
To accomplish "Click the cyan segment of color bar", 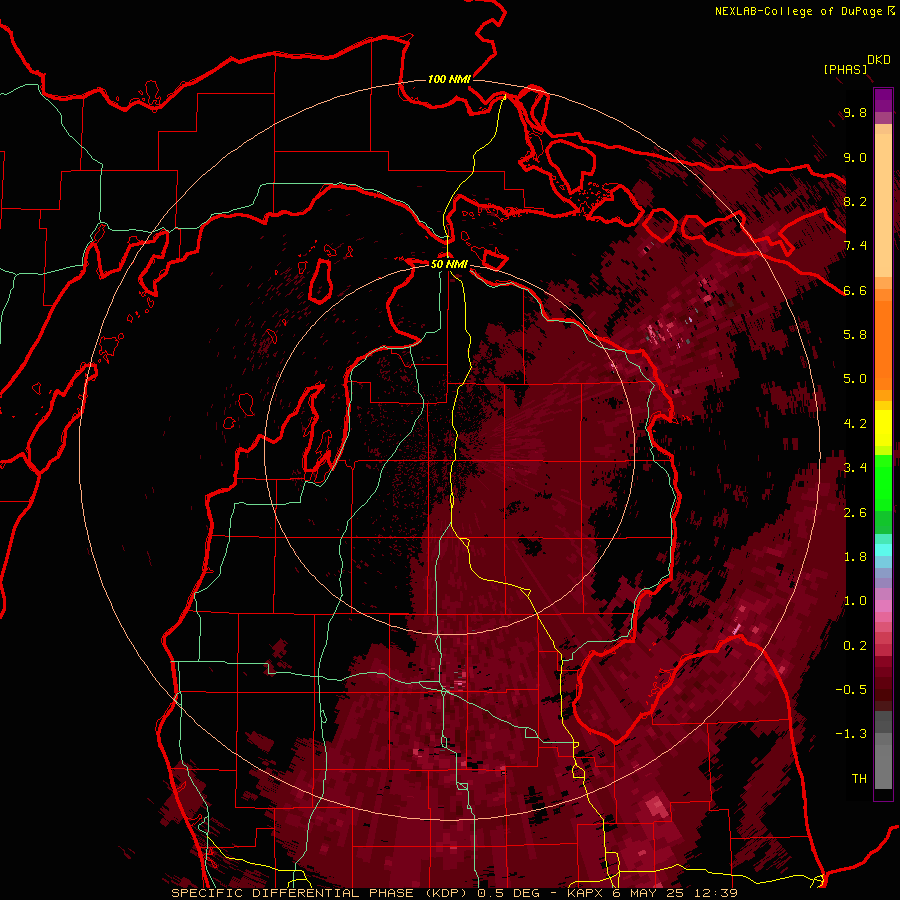I will (883, 550).
